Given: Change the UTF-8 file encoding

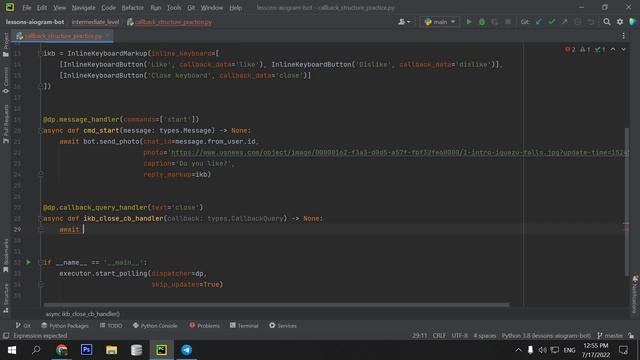Looking at the screenshot, I should (x=460, y=336).
